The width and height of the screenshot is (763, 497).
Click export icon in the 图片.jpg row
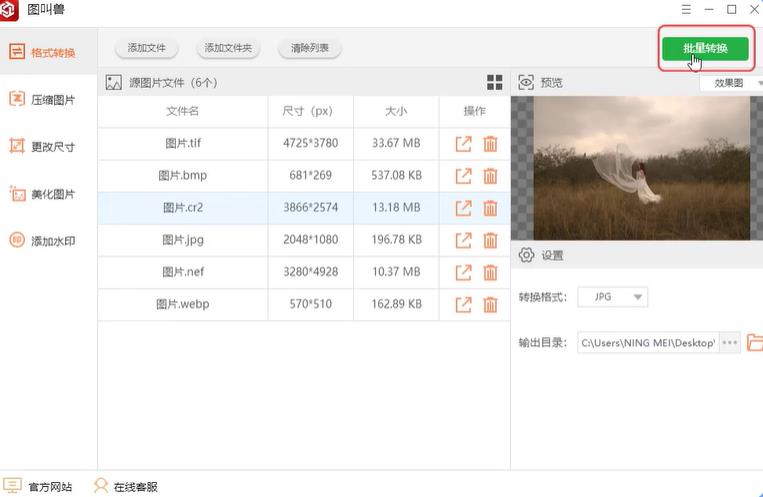(463, 240)
